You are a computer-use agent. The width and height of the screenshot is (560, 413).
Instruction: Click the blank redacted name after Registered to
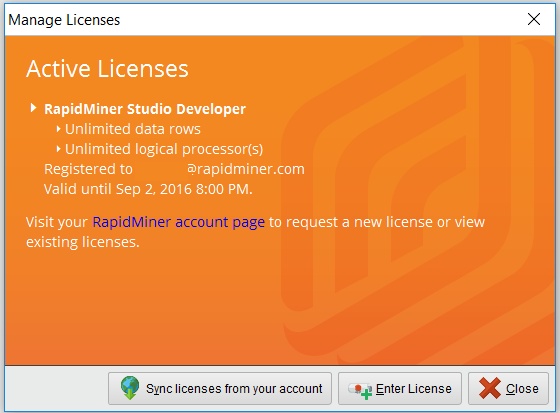[x=160, y=169]
